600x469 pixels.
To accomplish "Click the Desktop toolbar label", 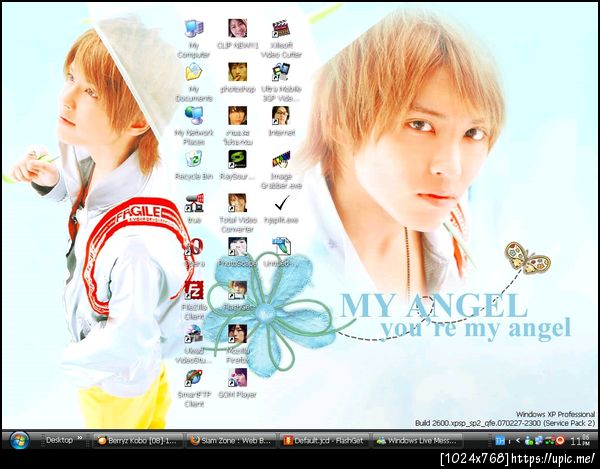I will [x=59, y=440].
